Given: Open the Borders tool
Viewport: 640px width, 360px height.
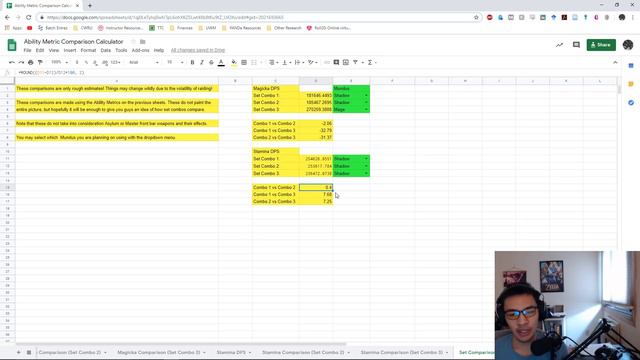Looking at the screenshot, I should click(244, 62).
